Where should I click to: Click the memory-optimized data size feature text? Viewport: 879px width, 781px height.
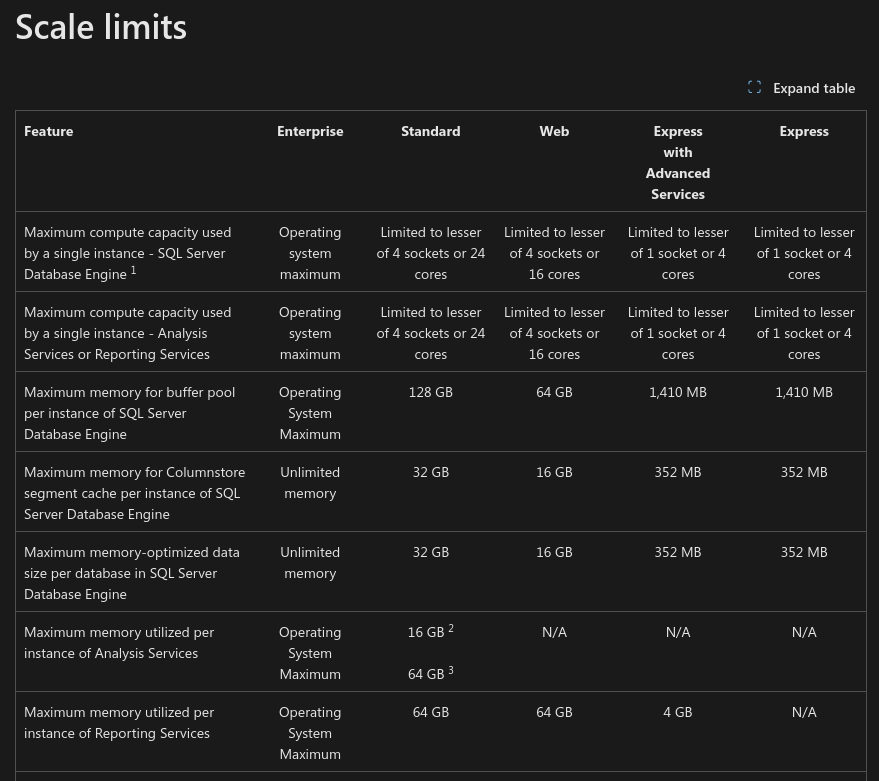pos(132,573)
